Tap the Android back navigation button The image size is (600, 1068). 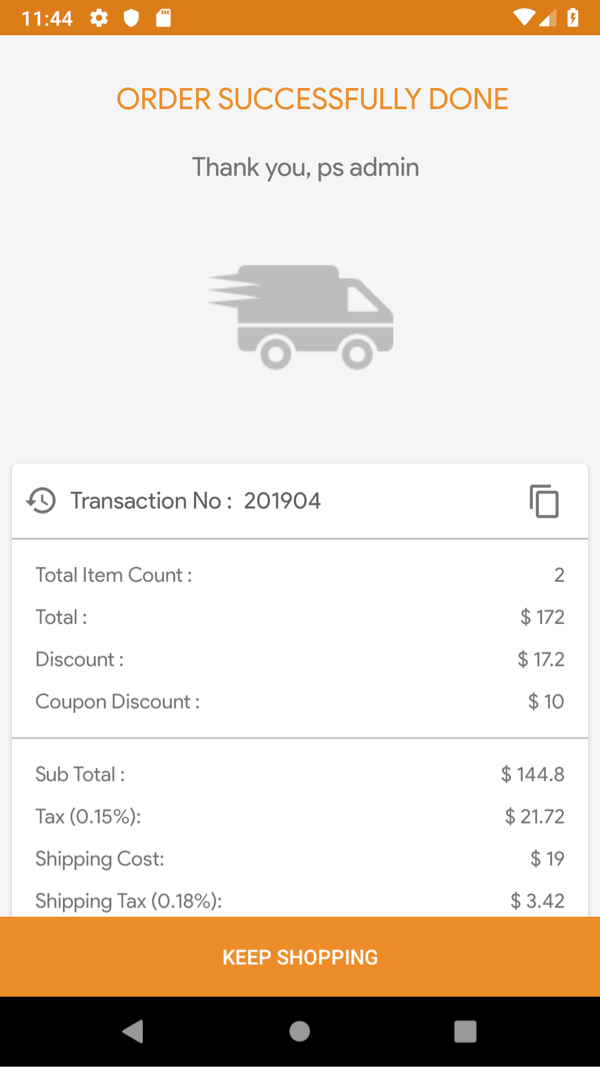[x=133, y=1031]
